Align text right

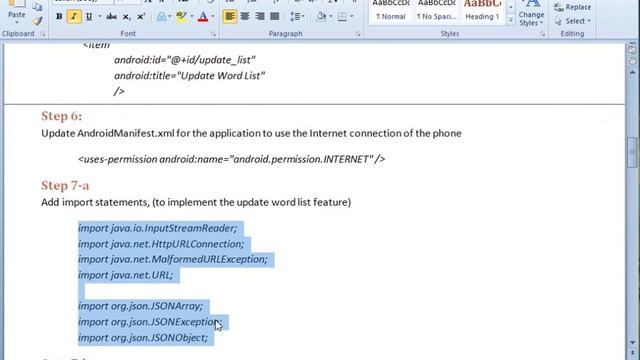pos(260,17)
